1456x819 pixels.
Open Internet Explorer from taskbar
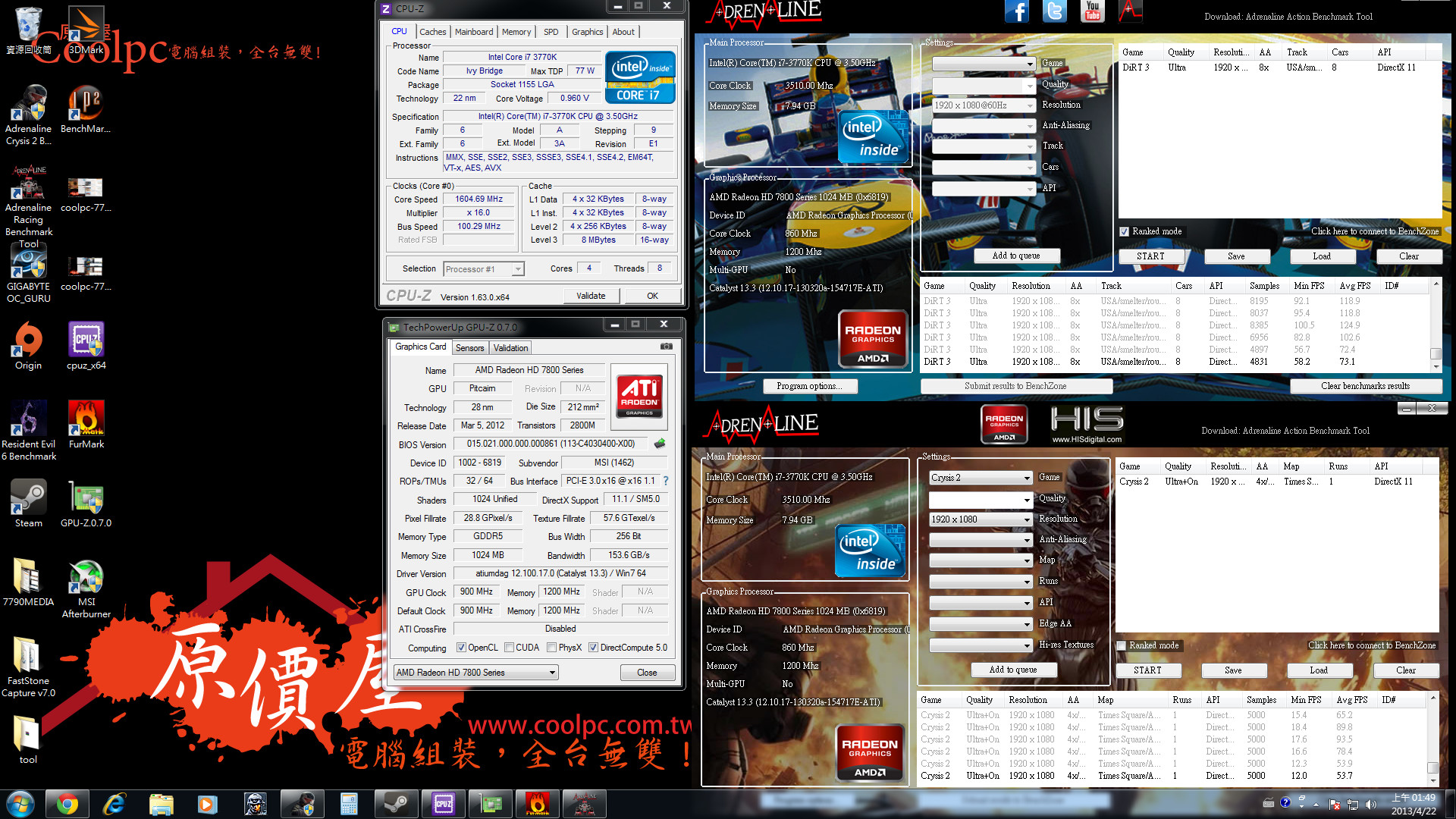tap(114, 804)
